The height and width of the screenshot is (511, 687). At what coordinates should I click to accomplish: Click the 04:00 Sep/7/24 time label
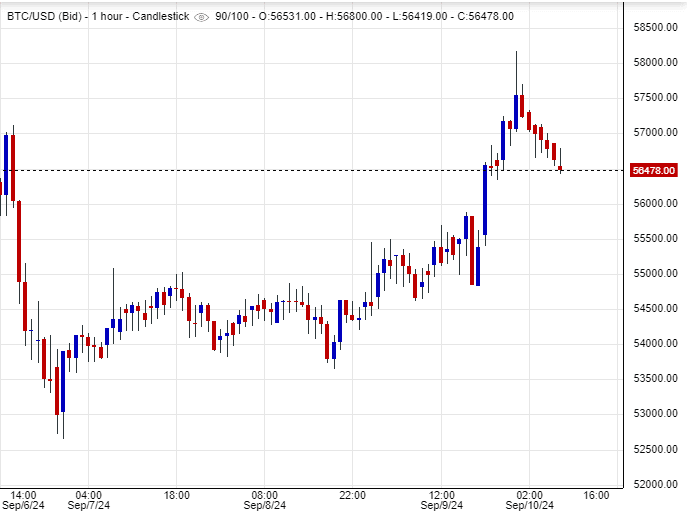coord(88,501)
